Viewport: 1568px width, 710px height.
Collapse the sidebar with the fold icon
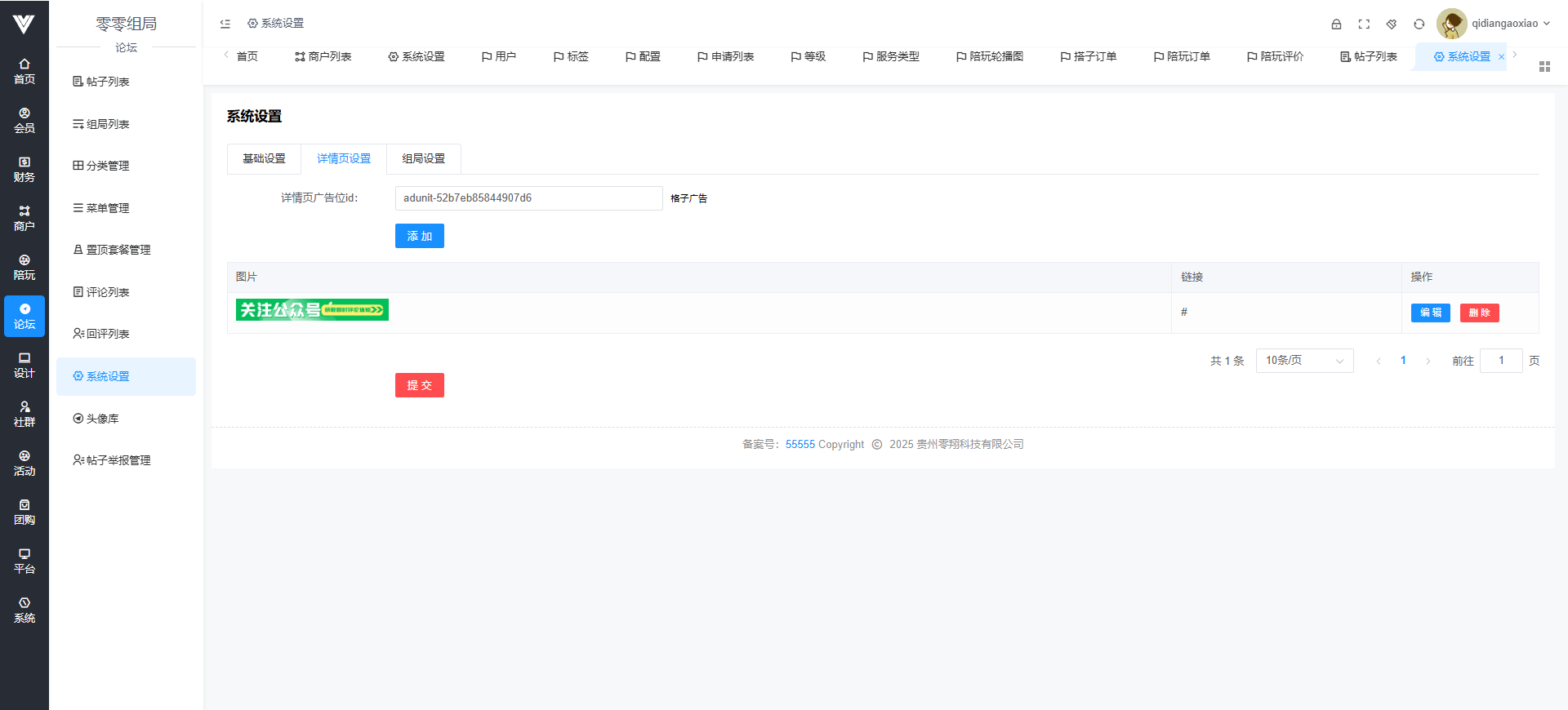(x=225, y=24)
